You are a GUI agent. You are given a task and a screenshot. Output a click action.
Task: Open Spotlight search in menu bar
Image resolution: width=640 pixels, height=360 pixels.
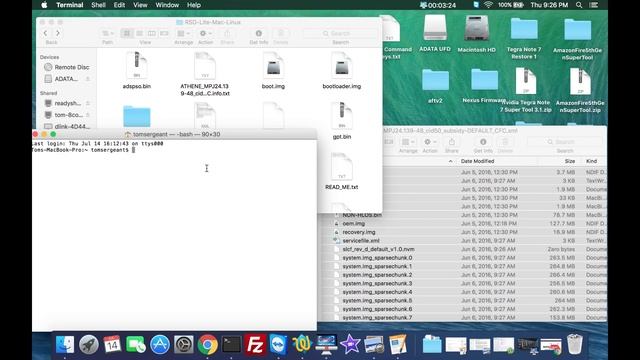(579, 5)
